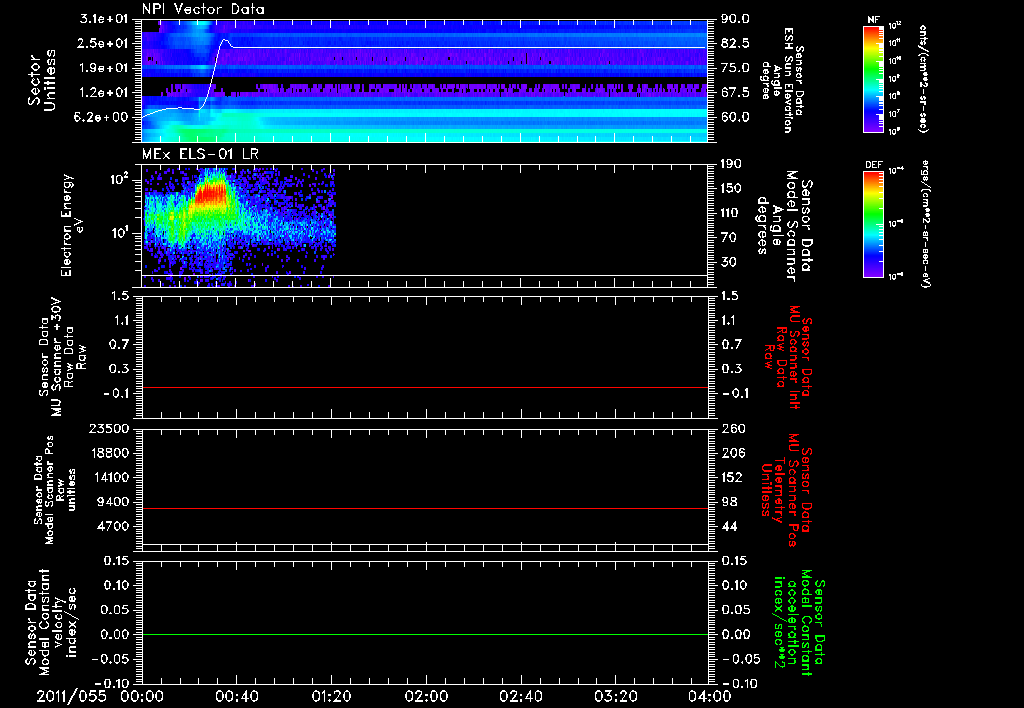1024x708 pixels.
Task: Click the "00:00" time tick label
Action: pyautogui.click(x=142, y=696)
